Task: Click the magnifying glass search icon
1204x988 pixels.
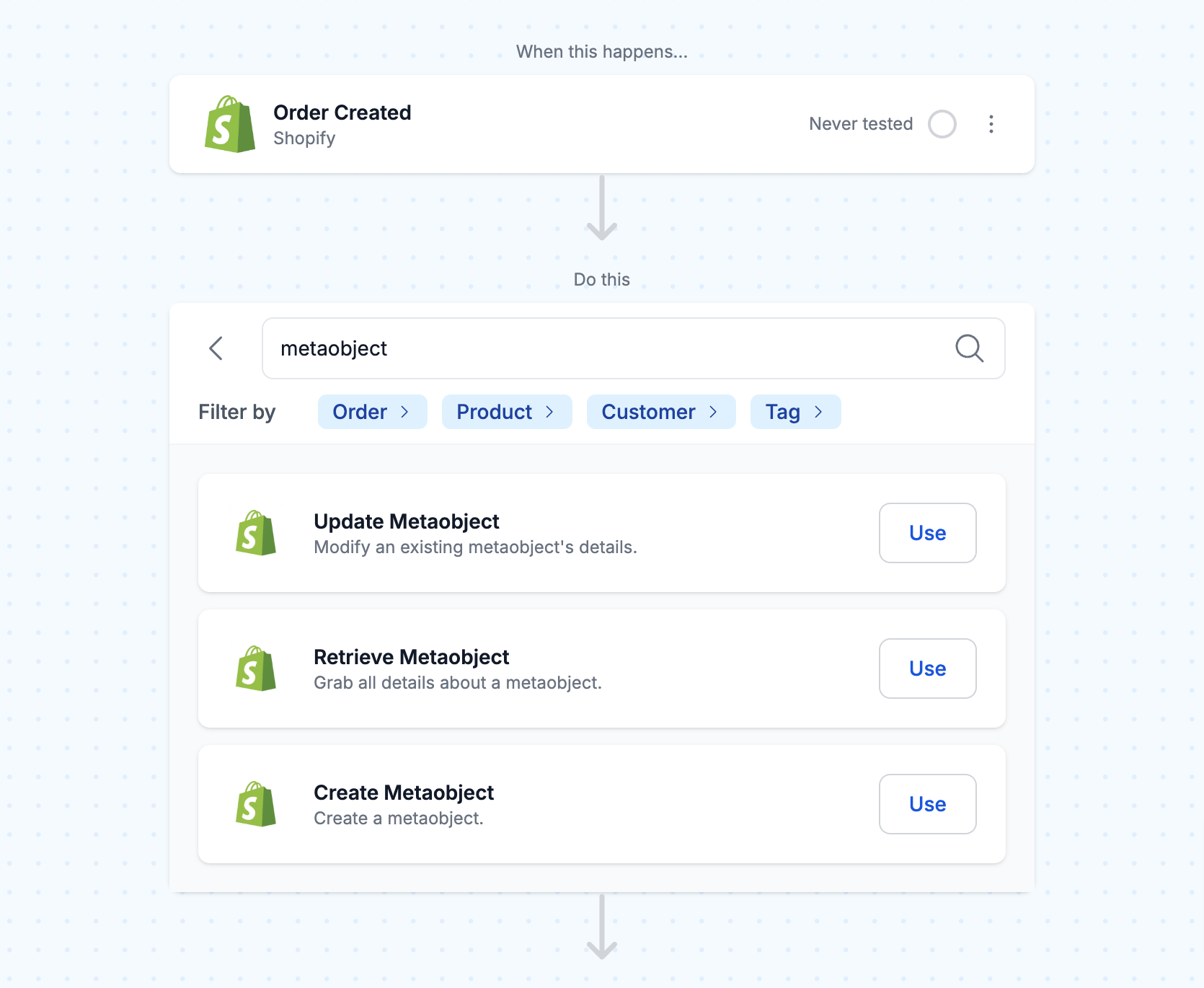Action: pos(969,348)
